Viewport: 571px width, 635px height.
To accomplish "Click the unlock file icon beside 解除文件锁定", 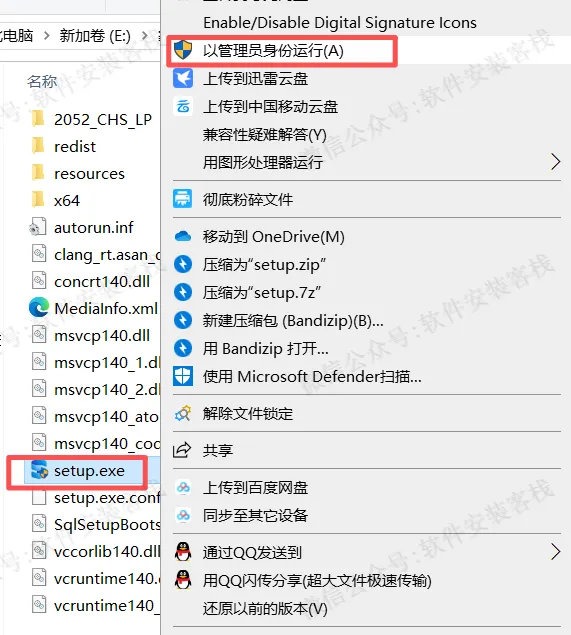I will tap(183, 413).
